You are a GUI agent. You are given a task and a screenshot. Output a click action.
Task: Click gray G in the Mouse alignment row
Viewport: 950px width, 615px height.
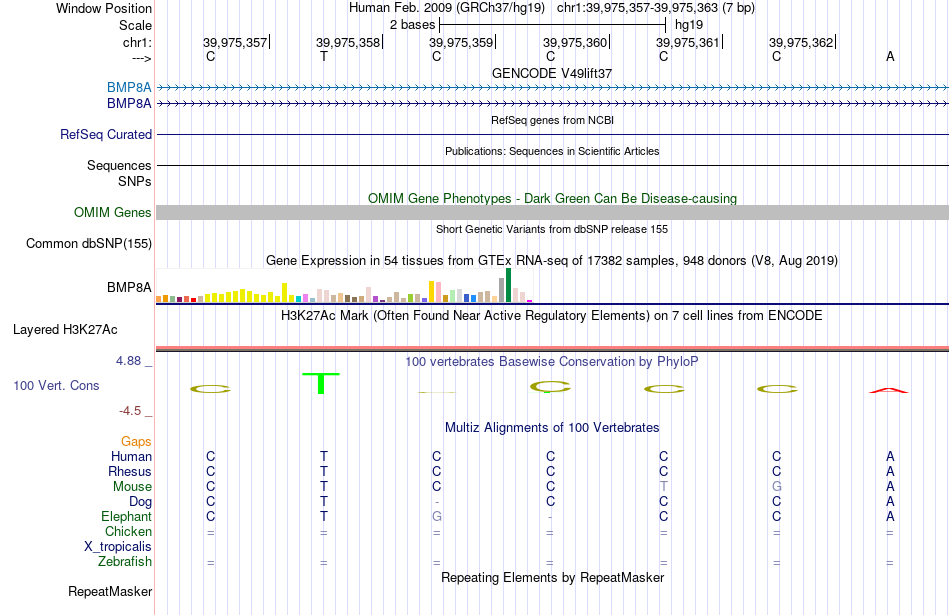(777, 487)
